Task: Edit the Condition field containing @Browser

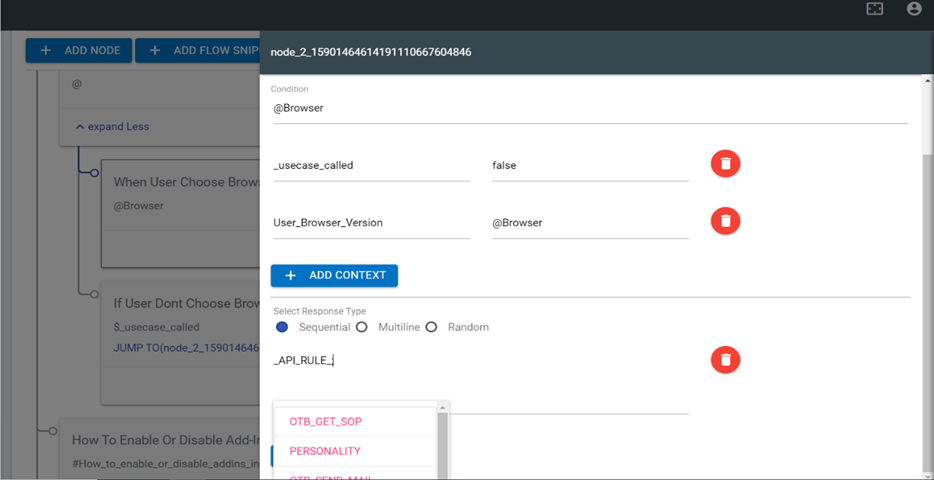Action: pyautogui.click(x=590, y=108)
